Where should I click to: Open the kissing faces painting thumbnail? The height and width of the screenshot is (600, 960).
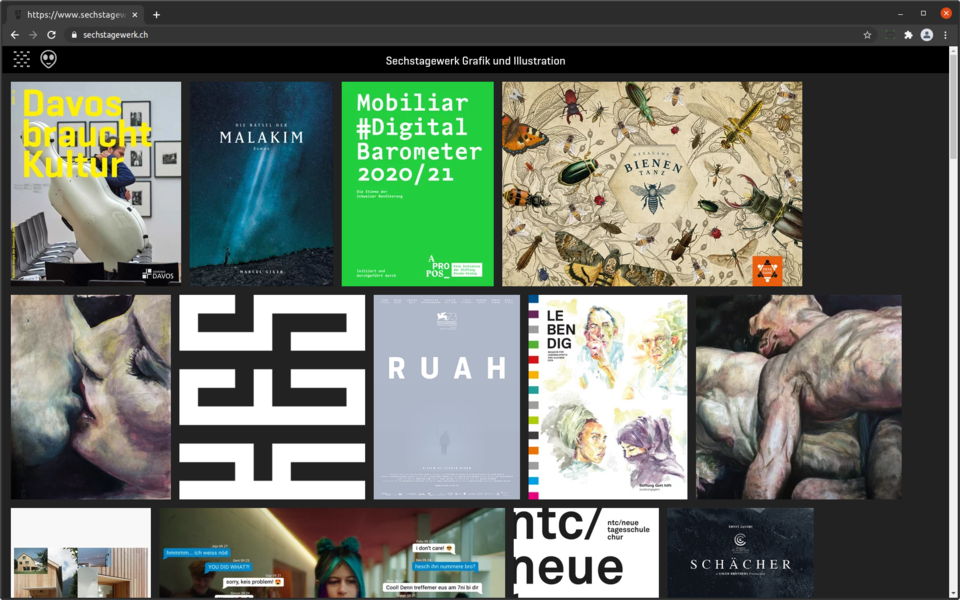click(x=91, y=397)
